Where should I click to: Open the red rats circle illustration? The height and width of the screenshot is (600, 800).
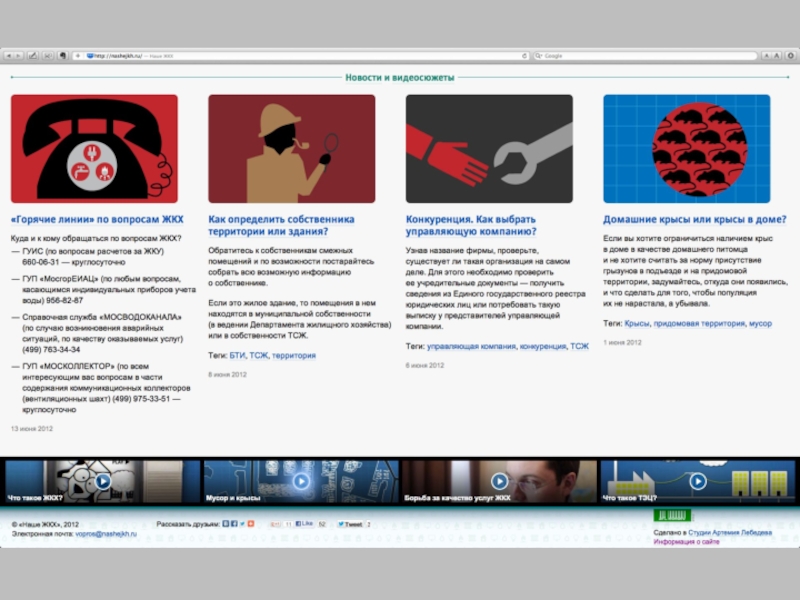[686, 149]
